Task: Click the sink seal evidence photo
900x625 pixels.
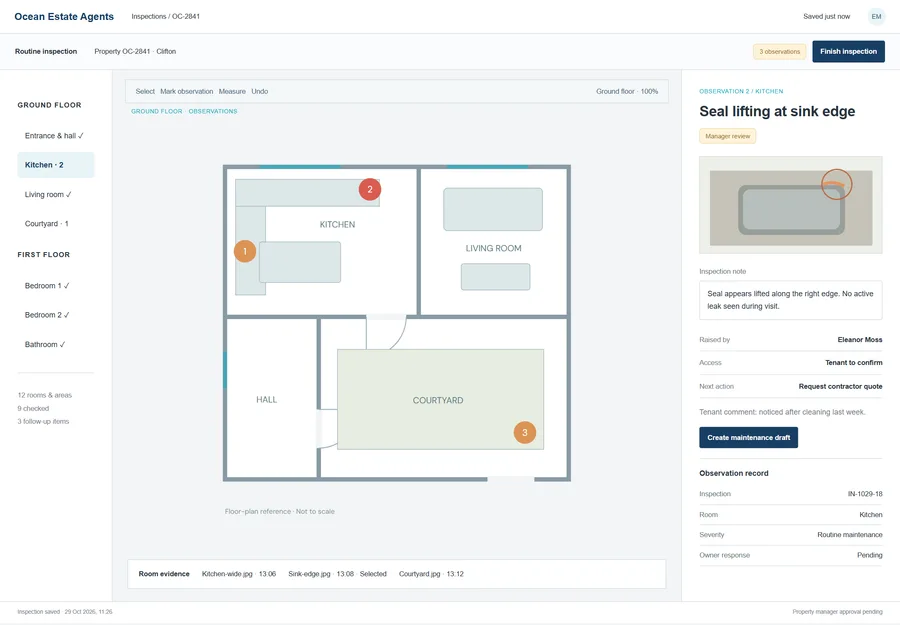Action: point(790,205)
